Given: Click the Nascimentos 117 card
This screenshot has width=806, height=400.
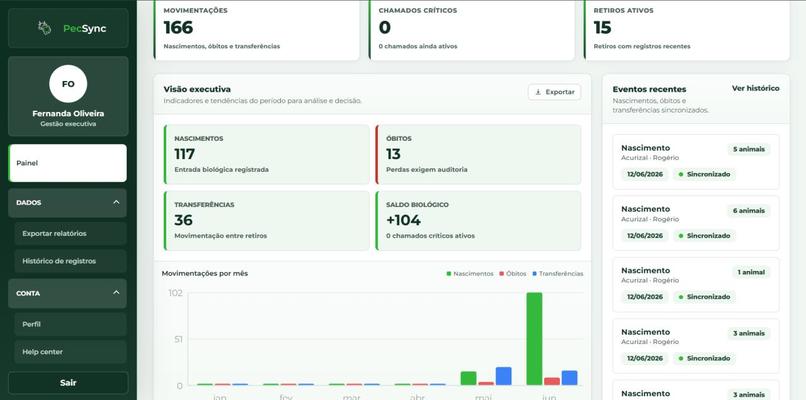Looking at the screenshot, I should [x=266, y=154].
